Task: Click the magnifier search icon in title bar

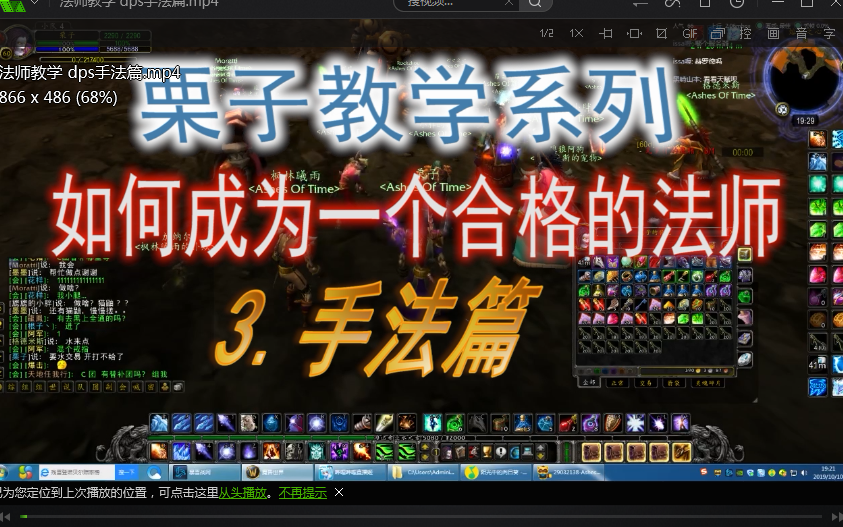Action: (x=535, y=3)
